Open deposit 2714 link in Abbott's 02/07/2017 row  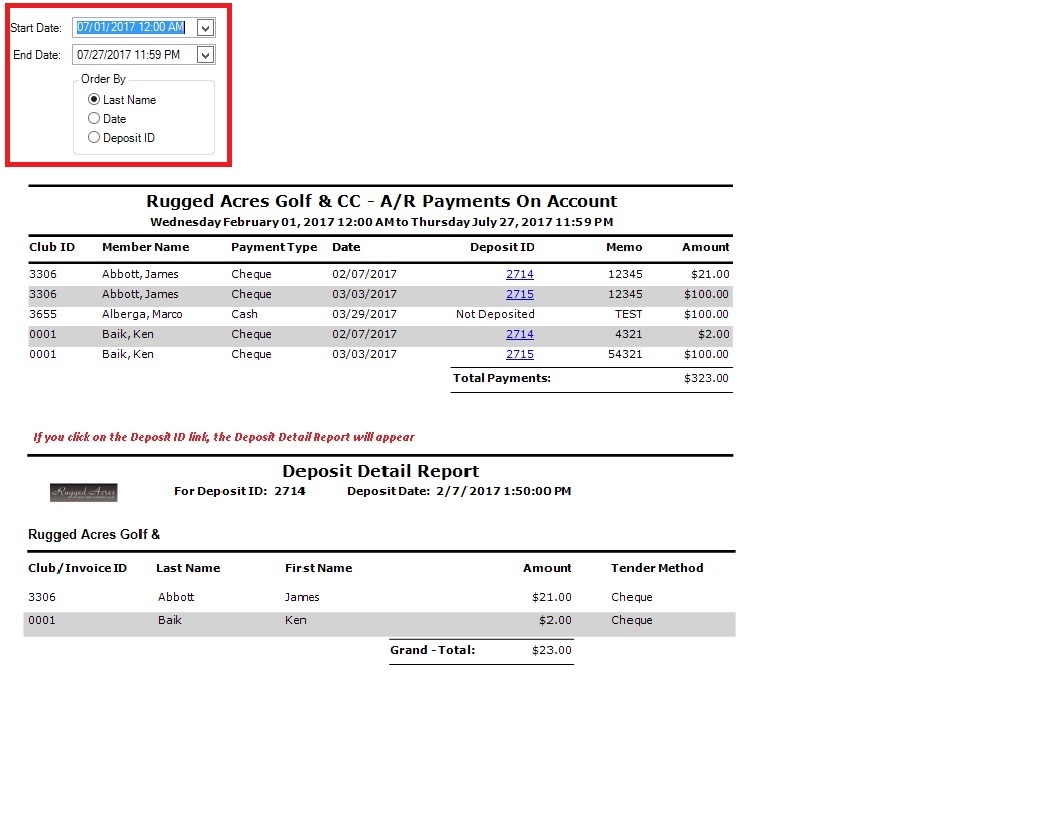tap(519, 274)
